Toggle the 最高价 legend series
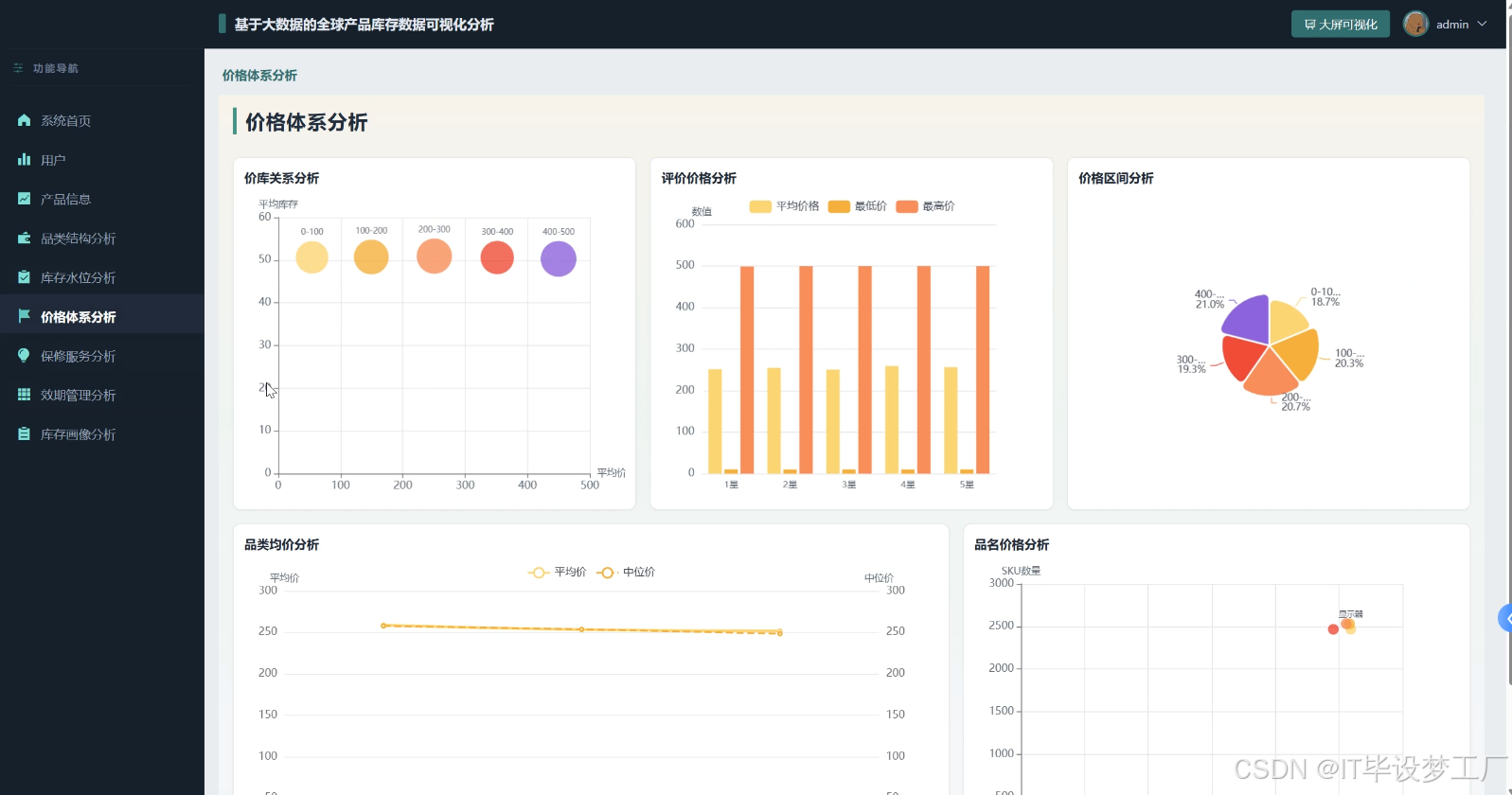The height and width of the screenshot is (795, 1512). point(925,206)
